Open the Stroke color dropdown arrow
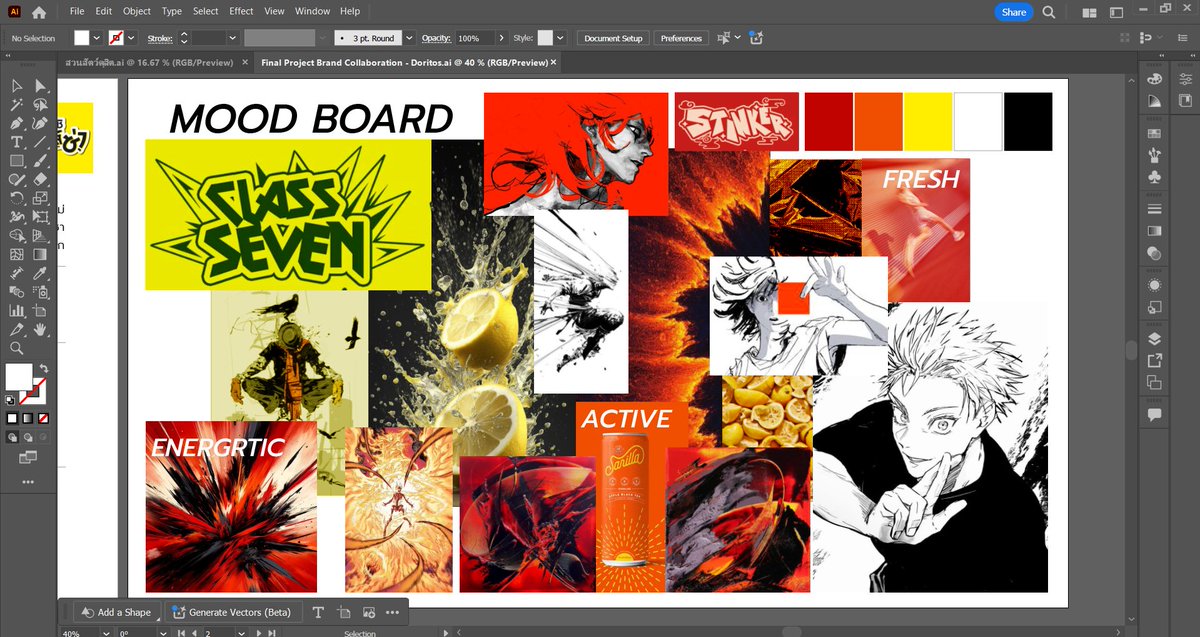1200x637 pixels. (132, 38)
